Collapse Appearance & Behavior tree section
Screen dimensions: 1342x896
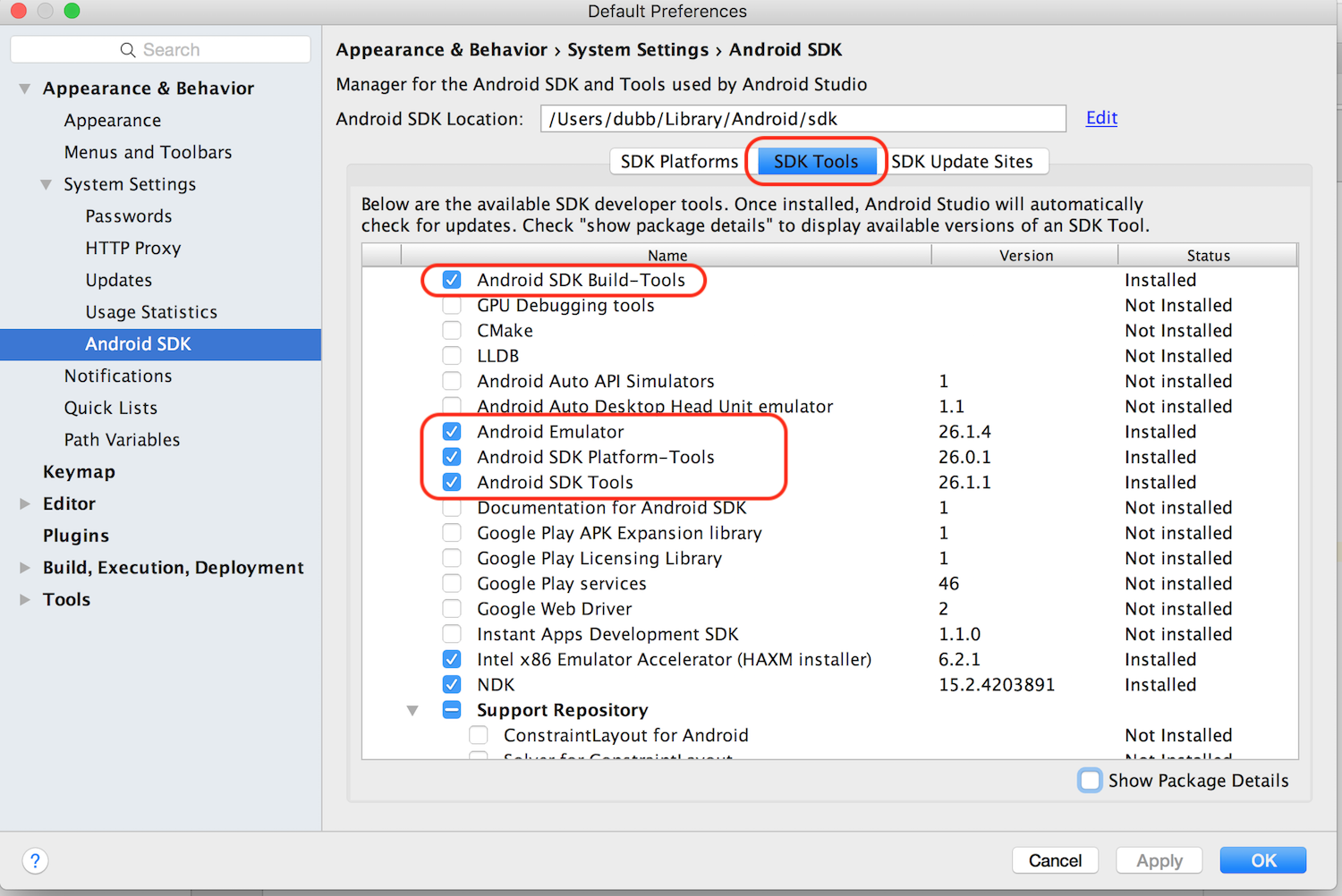25,89
